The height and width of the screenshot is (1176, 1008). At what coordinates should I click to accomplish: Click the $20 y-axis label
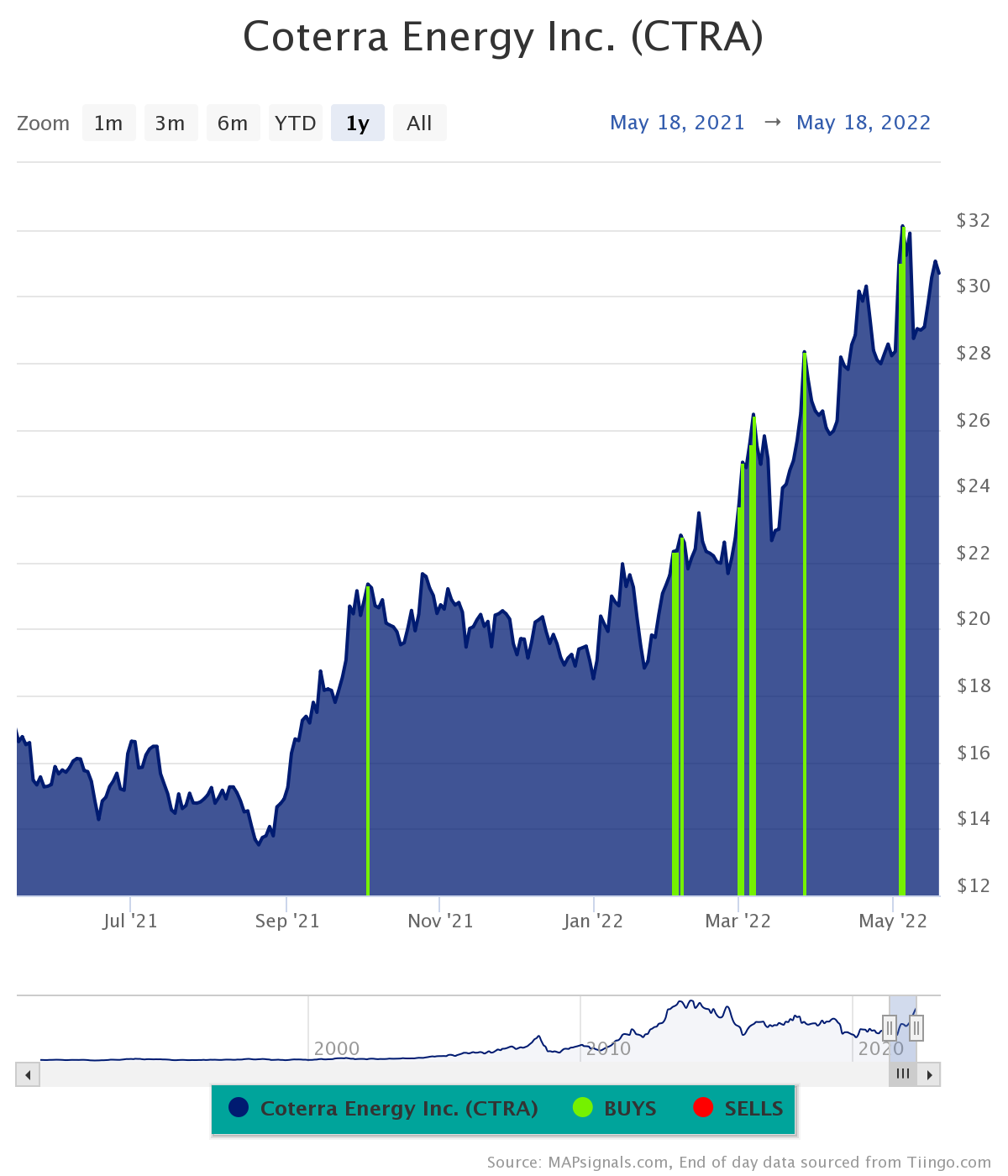(974, 619)
